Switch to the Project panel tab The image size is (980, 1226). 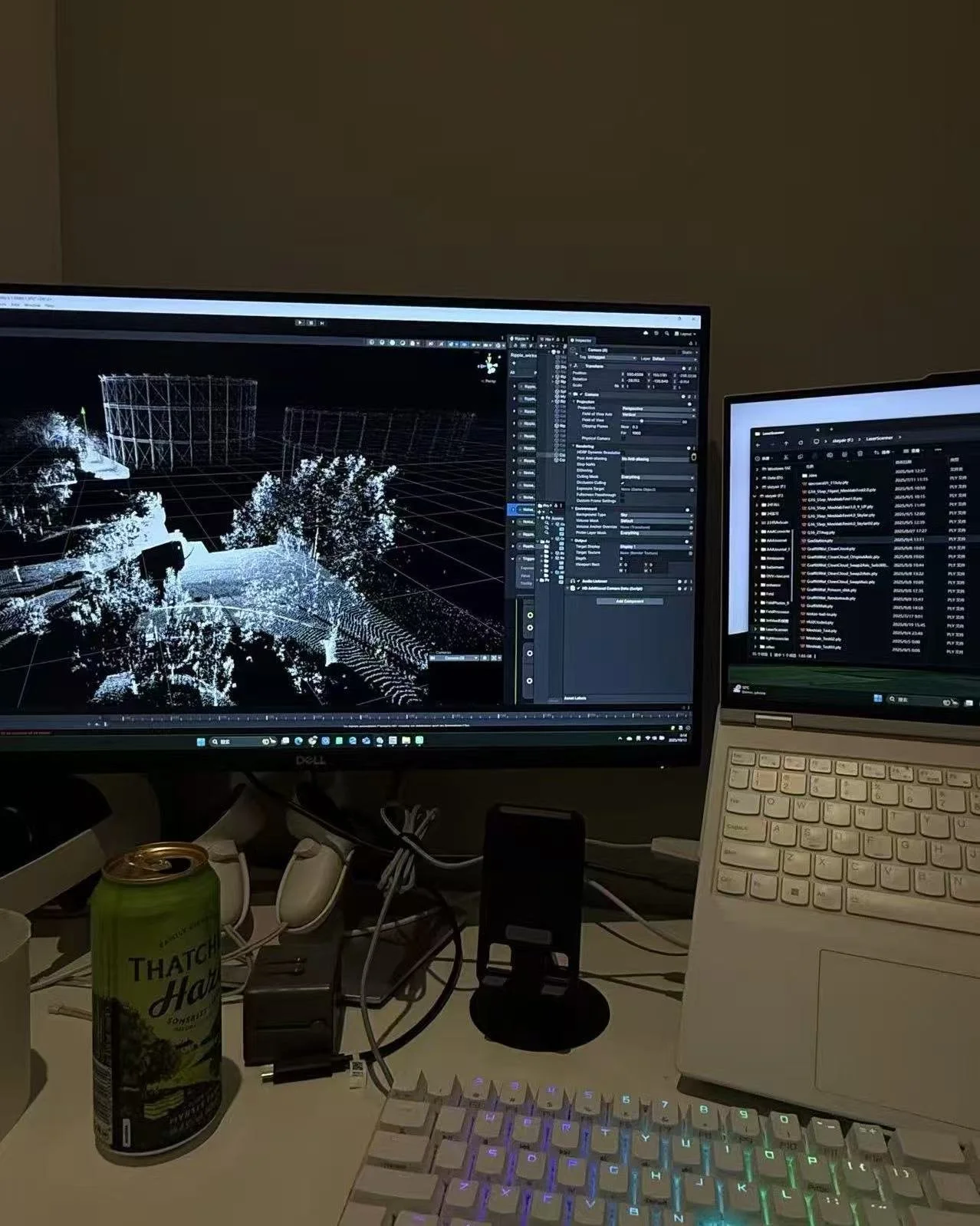click(544, 506)
